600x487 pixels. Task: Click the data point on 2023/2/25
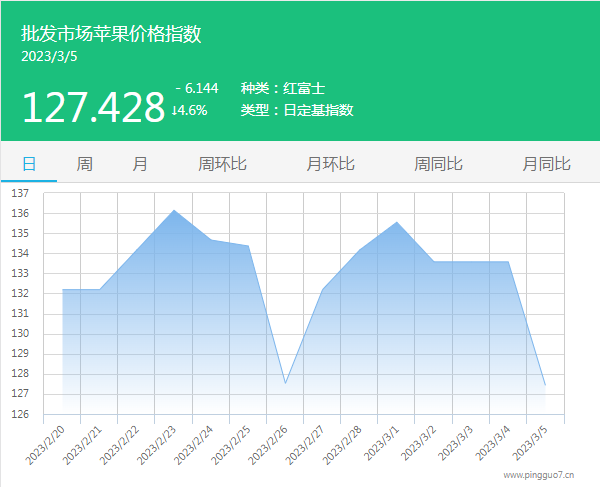(x=248, y=246)
